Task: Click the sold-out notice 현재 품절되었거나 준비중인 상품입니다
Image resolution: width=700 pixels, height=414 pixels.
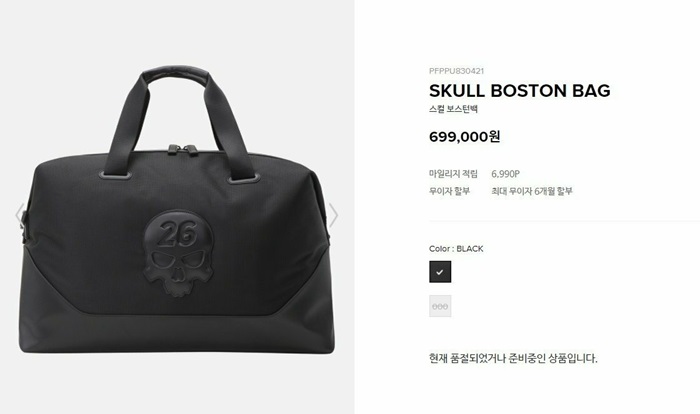Action: [513, 358]
